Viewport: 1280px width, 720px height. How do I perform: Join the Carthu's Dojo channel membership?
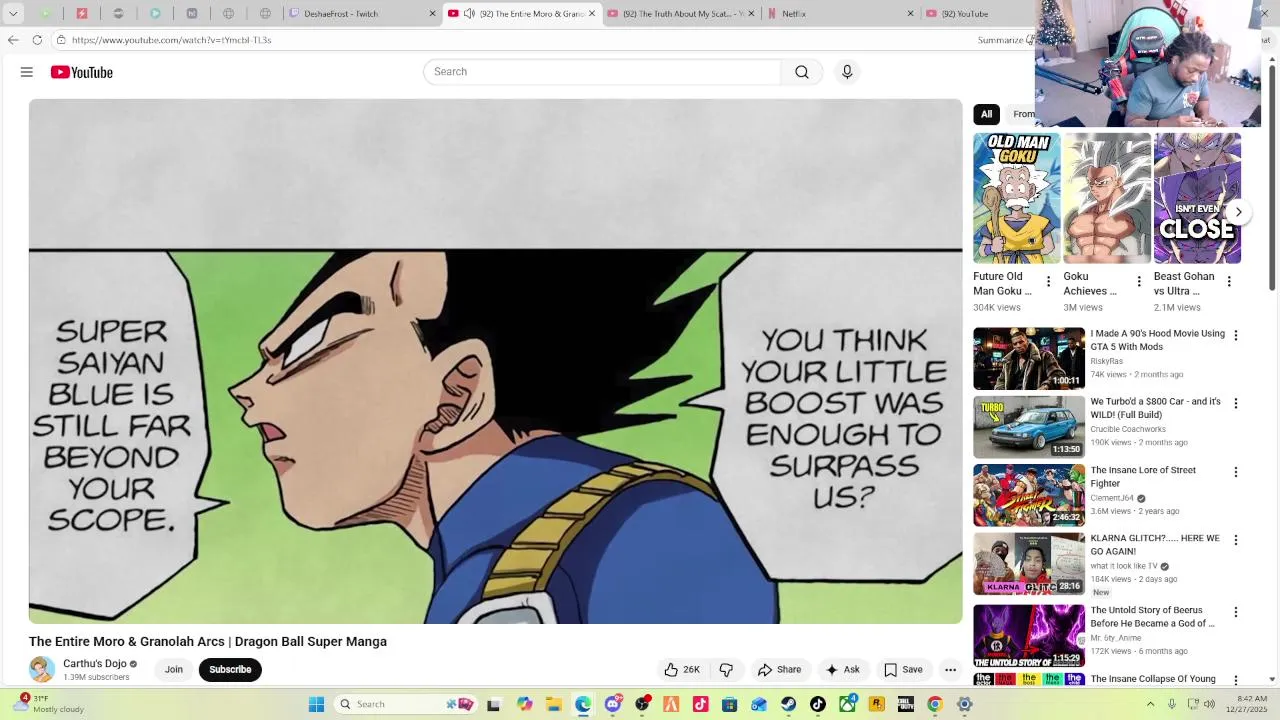174,670
